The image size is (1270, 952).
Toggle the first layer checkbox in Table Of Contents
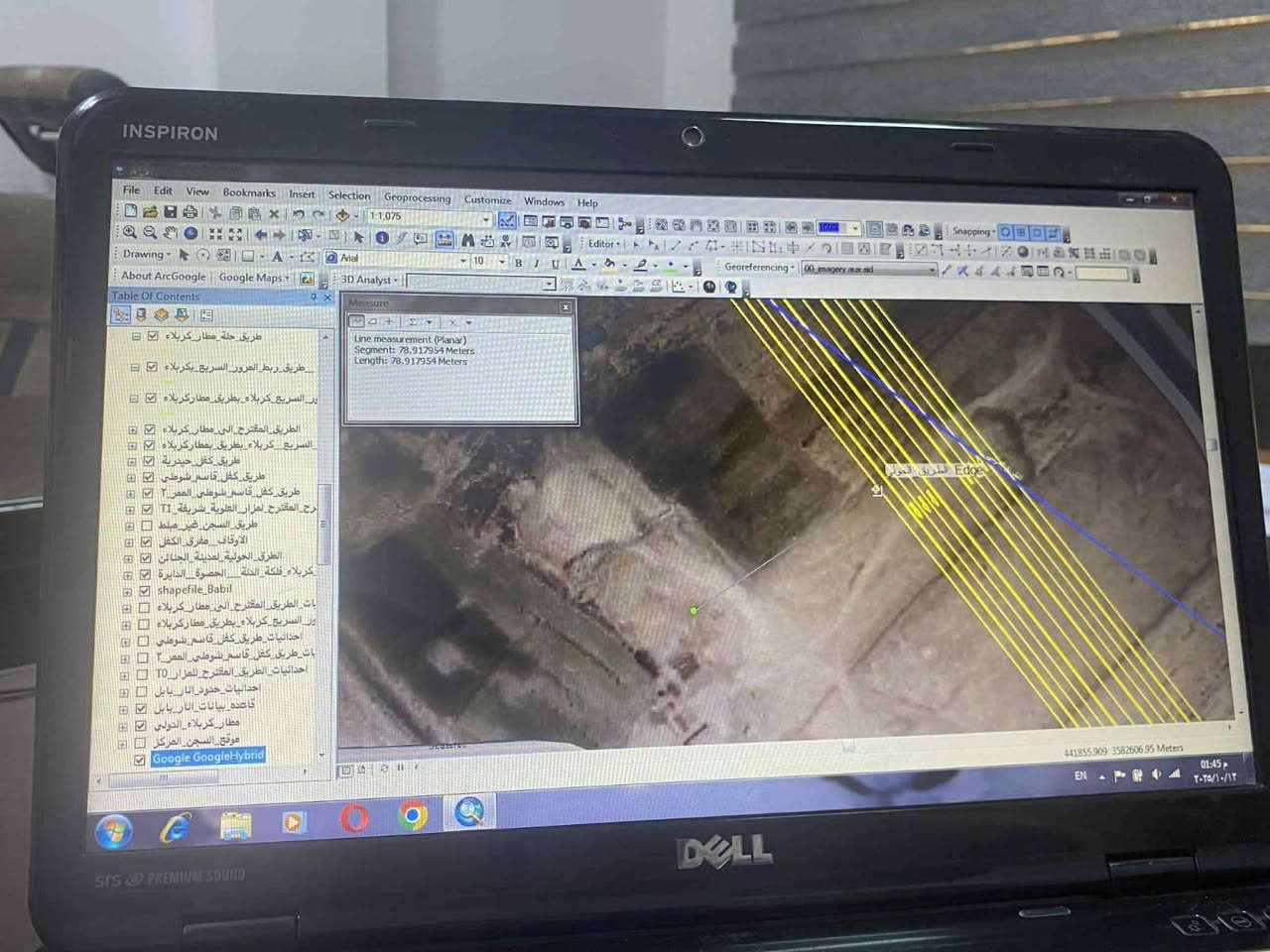coord(152,336)
